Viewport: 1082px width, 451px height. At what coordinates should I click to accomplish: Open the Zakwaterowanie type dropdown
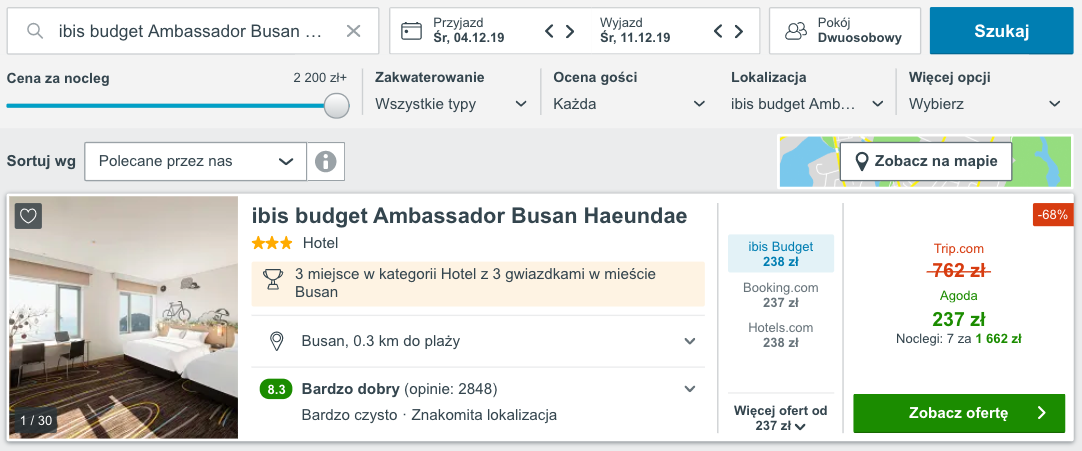tap(451, 104)
